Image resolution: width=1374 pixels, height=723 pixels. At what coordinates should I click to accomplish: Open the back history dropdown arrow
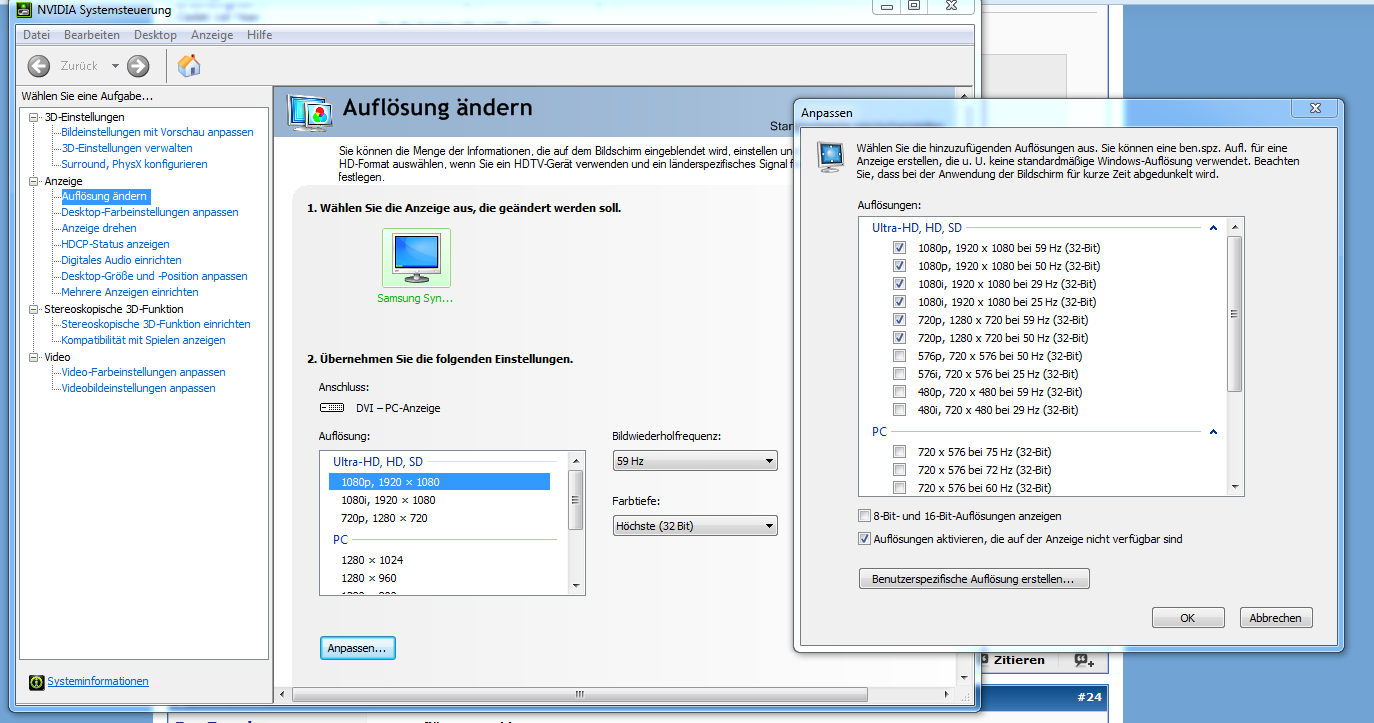point(115,66)
